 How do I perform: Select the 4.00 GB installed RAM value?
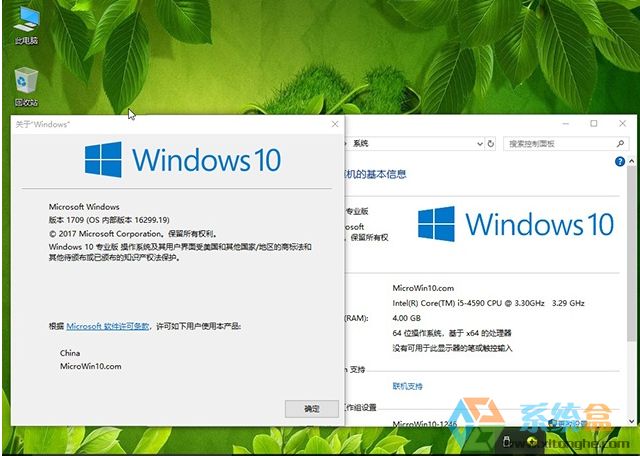[x=407, y=318]
